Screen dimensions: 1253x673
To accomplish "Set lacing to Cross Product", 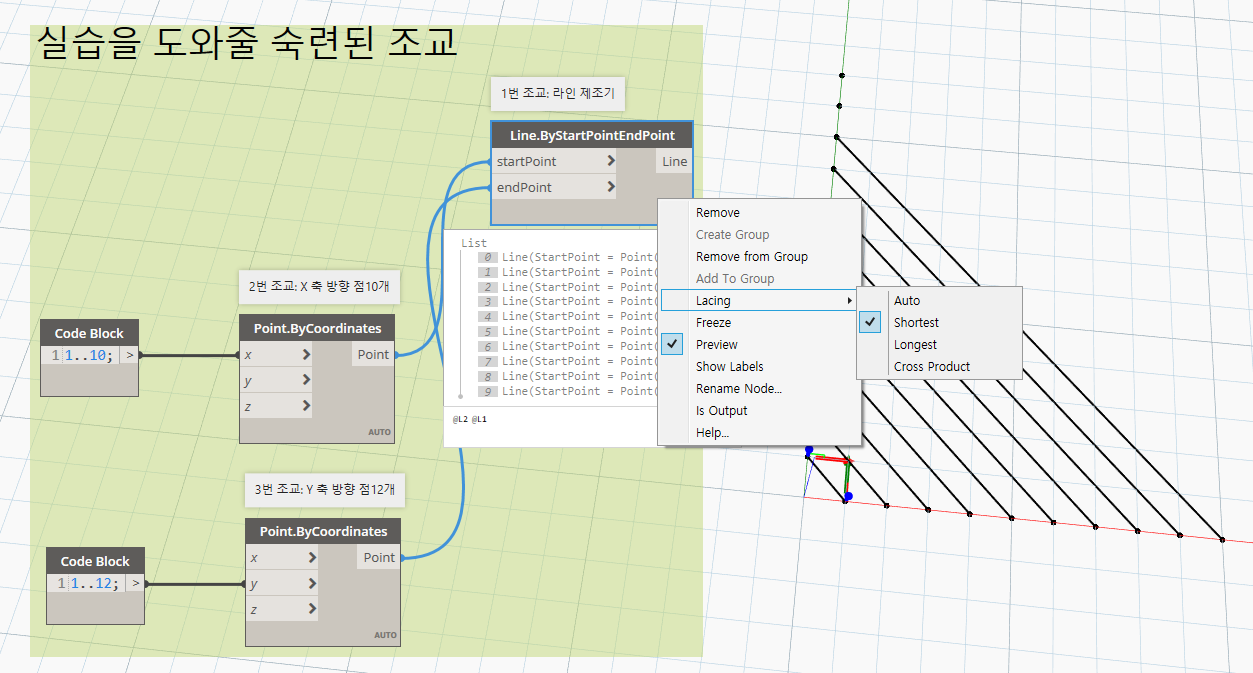I will tap(939, 367).
